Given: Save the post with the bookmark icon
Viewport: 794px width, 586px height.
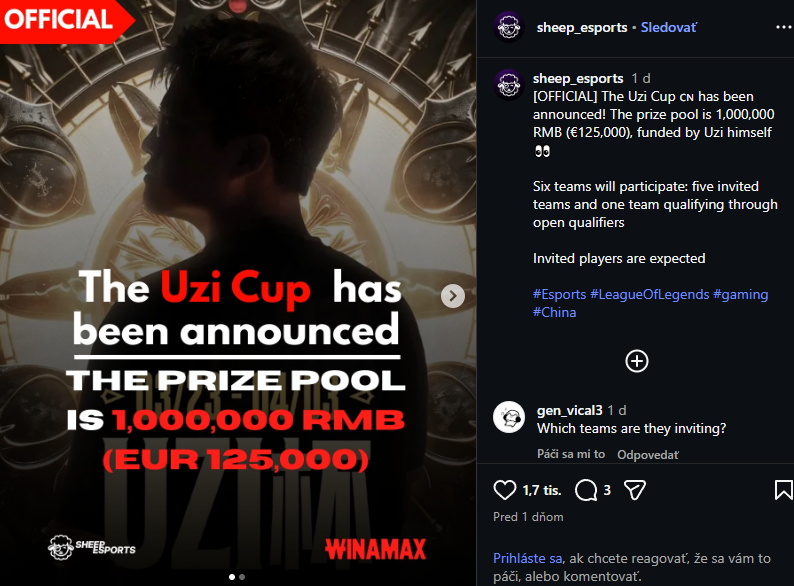Looking at the screenshot, I should pos(783,490).
